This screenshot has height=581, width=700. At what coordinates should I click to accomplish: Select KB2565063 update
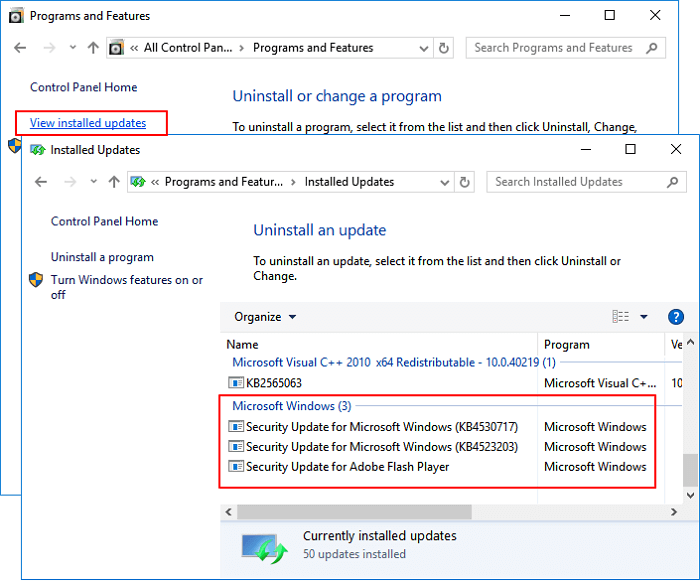(274, 383)
